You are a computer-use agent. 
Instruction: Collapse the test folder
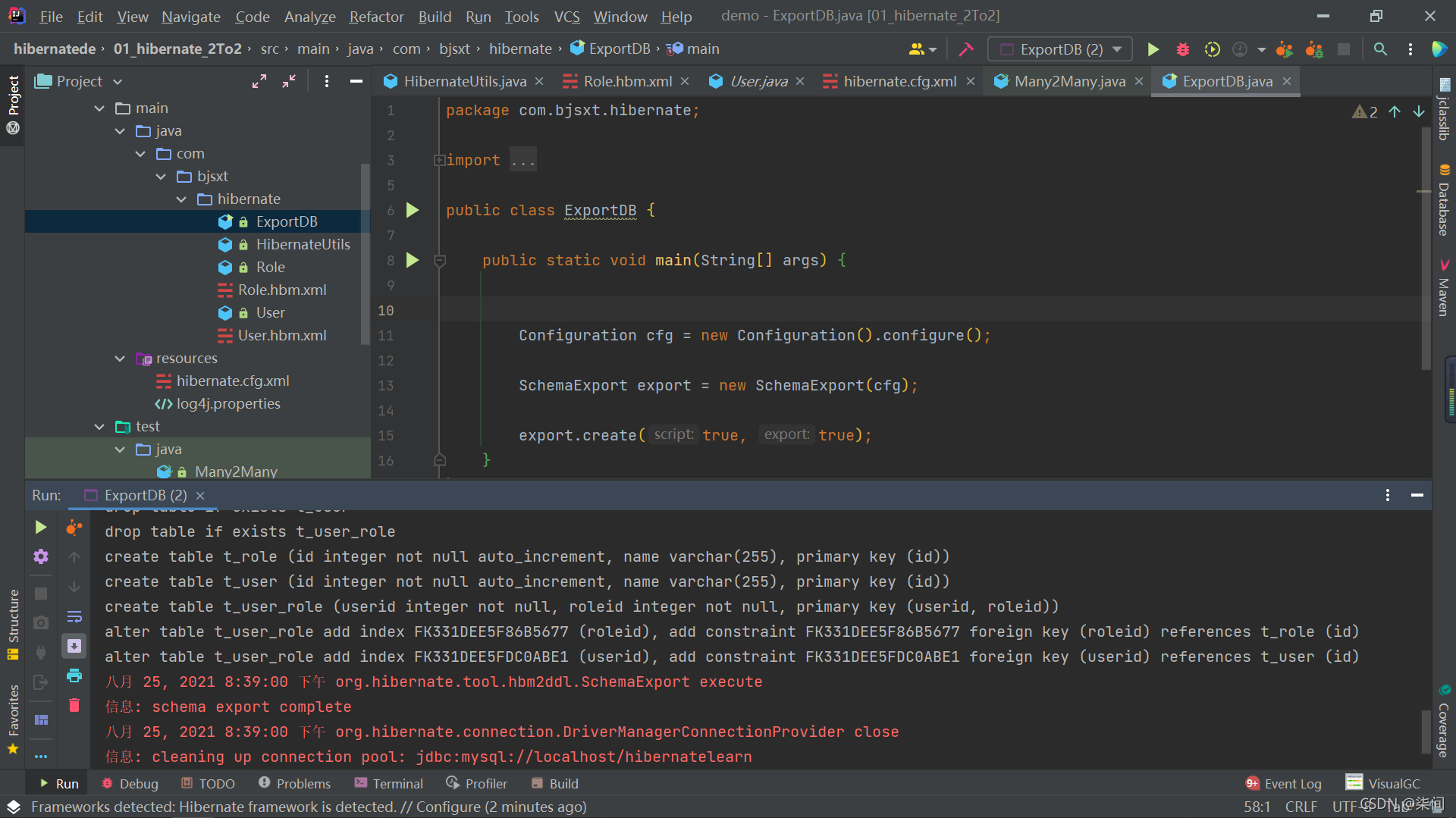click(99, 427)
